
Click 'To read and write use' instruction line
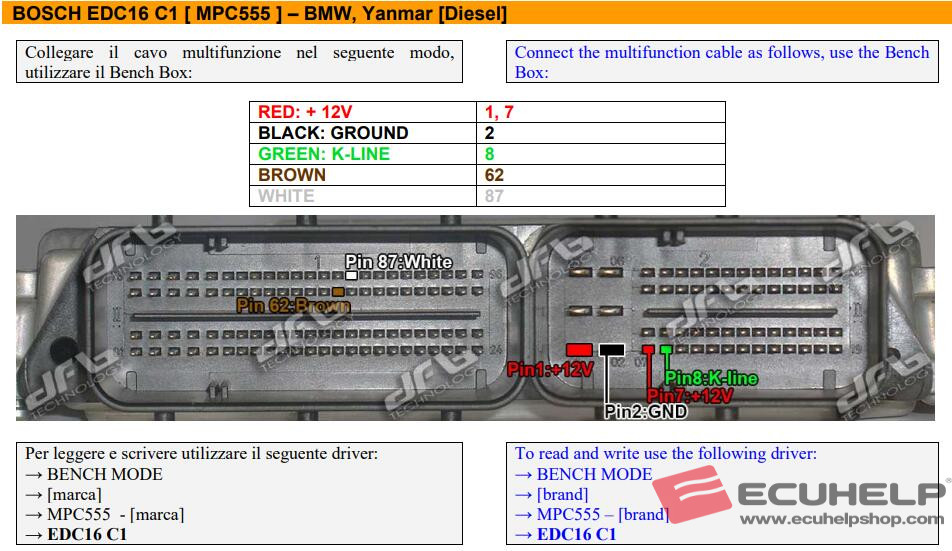(665, 453)
